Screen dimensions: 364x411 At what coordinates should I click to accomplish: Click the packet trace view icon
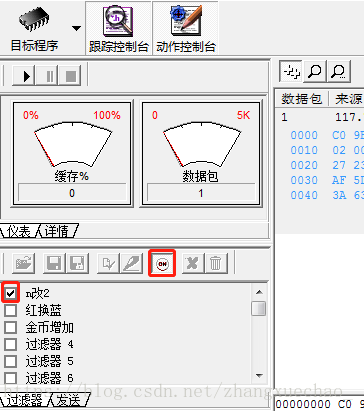[x=291, y=71]
